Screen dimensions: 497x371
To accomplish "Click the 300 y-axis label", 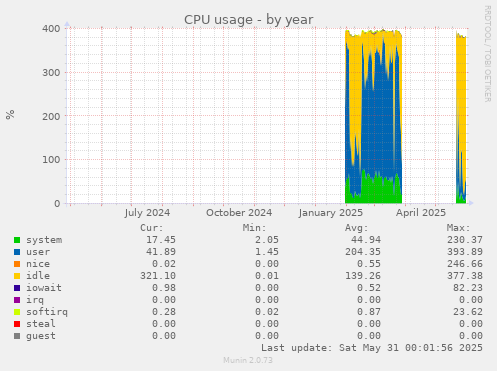I will (x=51, y=73).
